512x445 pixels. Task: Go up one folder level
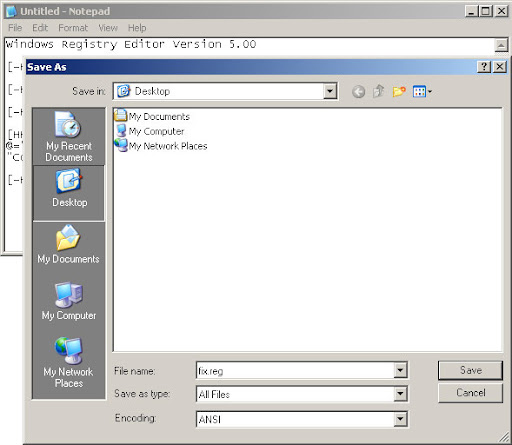pos(378,91)
